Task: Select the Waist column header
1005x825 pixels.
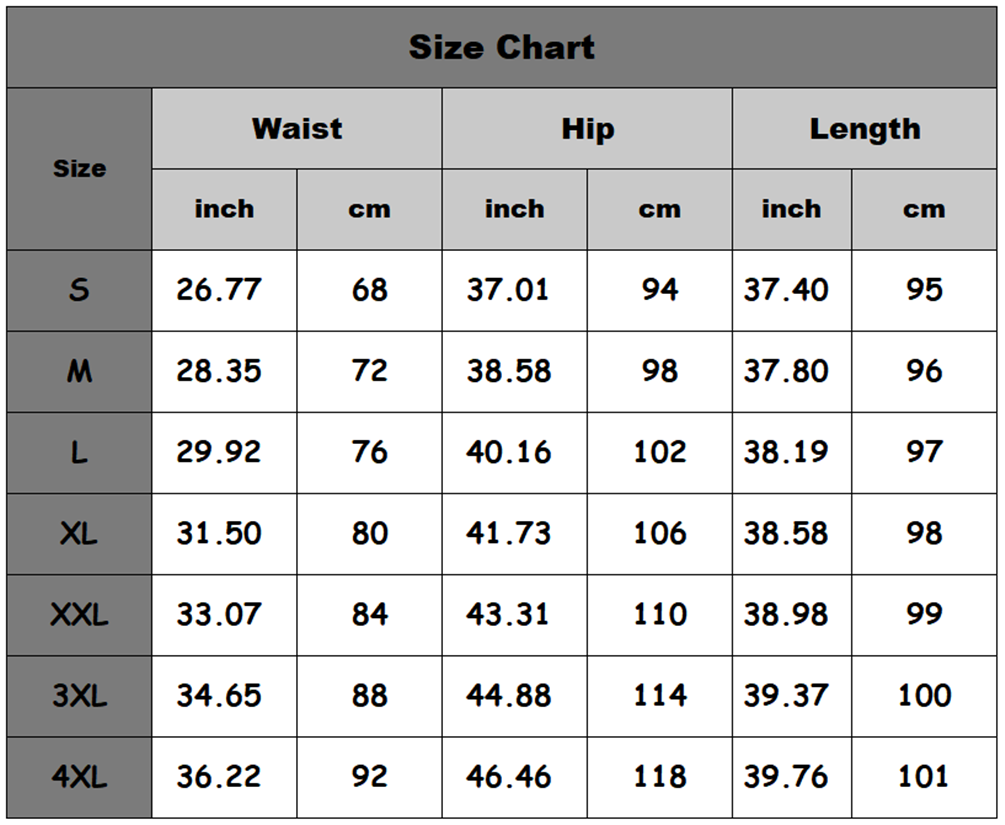Action: point(296,128)
